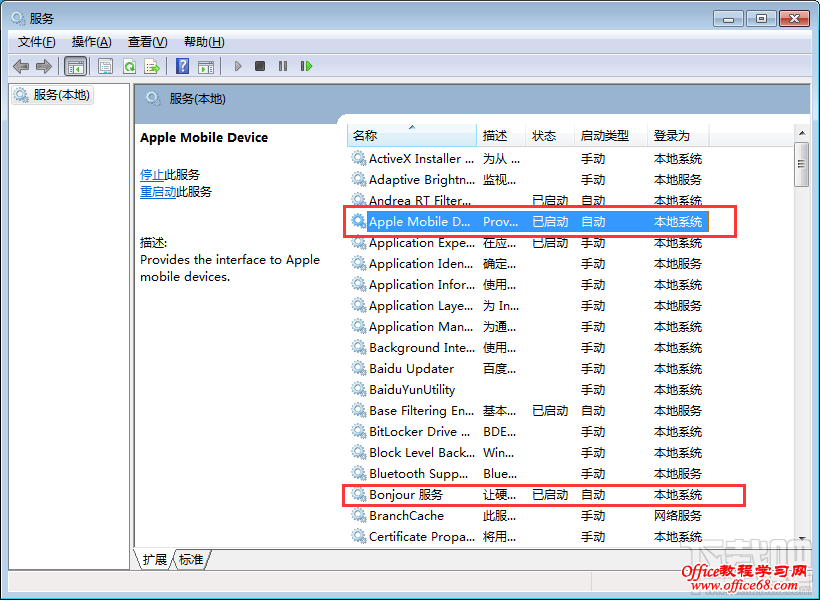Viewport: 820px width, 600px height.
Task: Open the 操作(A) menu
Action: (91, 41)
